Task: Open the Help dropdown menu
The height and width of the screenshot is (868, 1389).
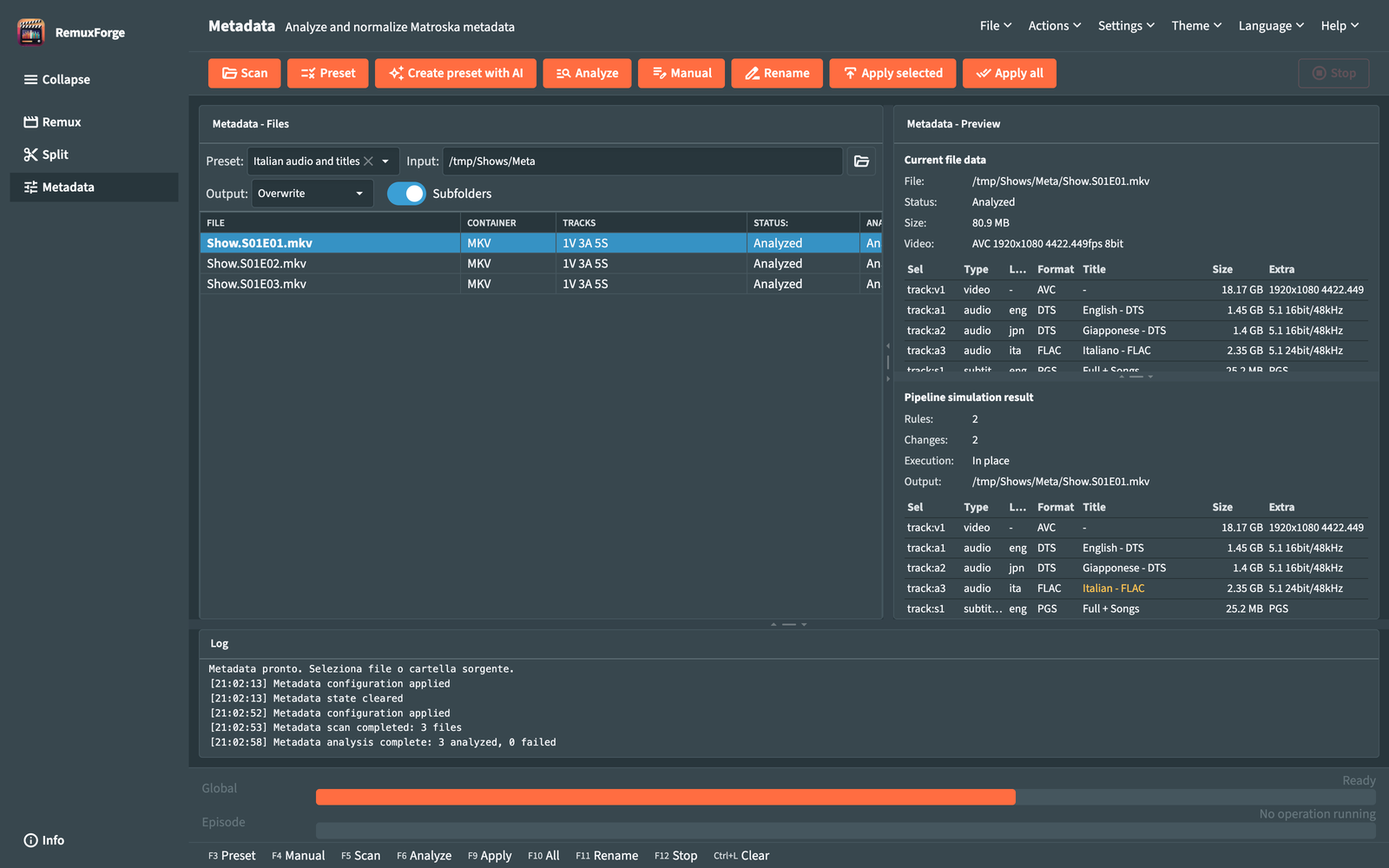Action: (x=1340, y=26)
